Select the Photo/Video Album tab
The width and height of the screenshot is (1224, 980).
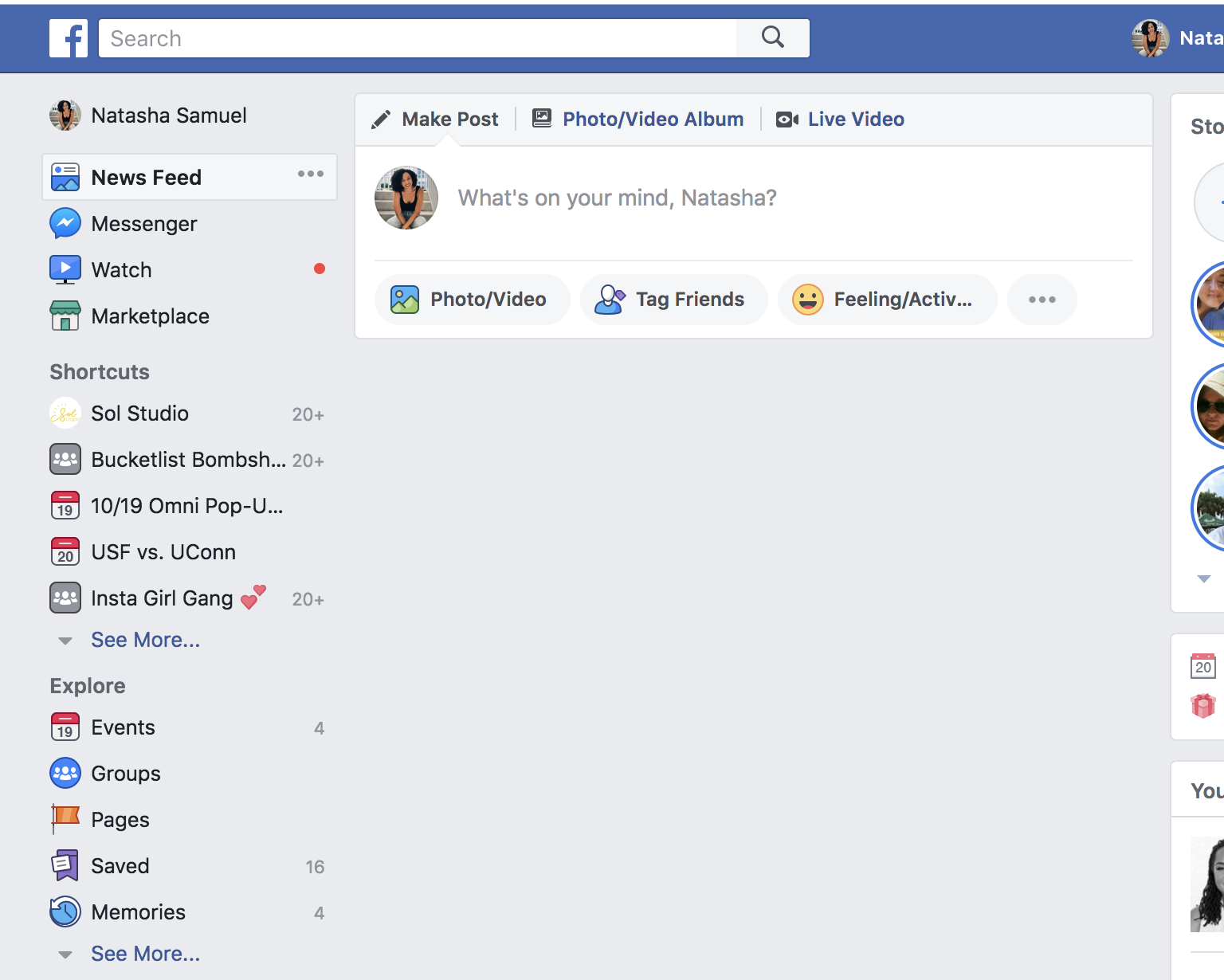click(638, 120)
